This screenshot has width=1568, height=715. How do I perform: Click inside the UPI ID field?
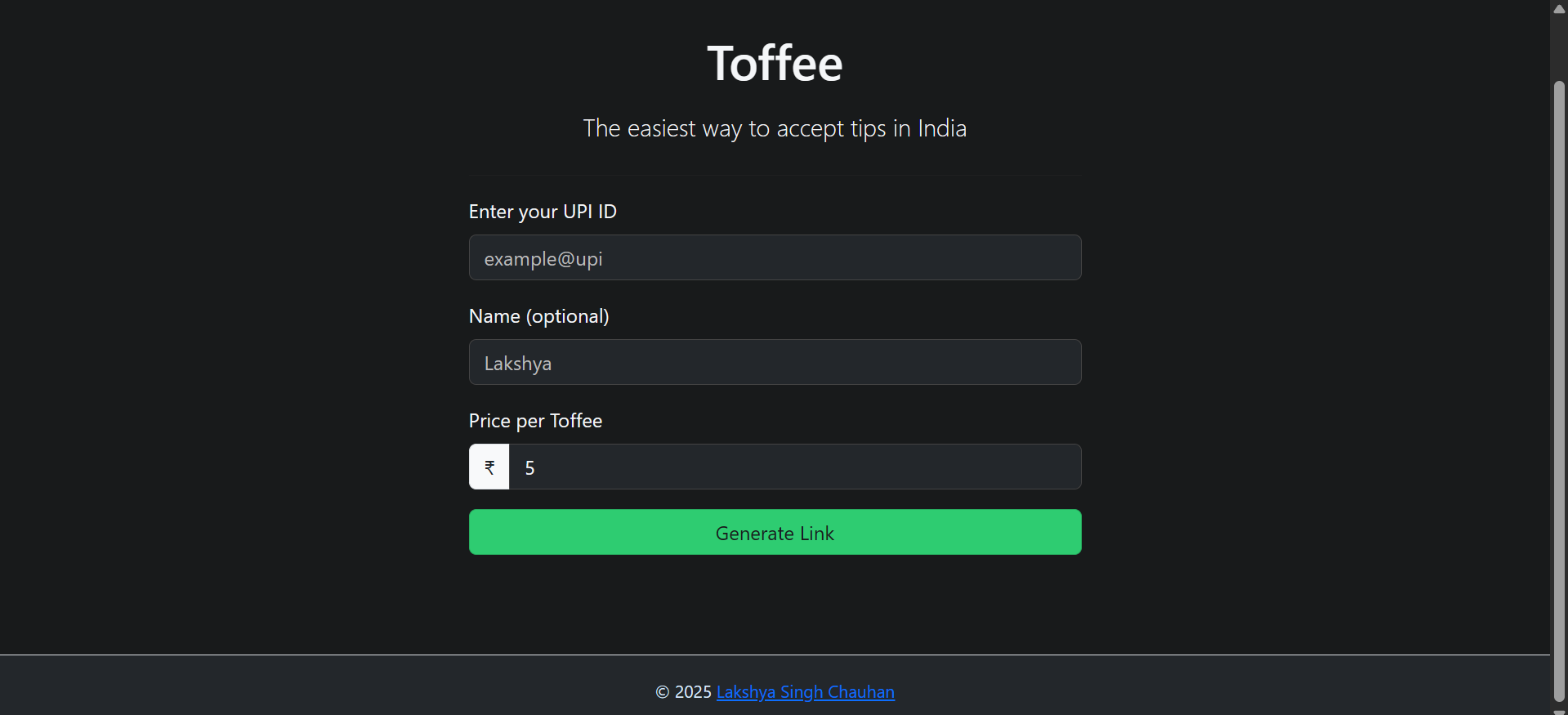coord(775,257)
